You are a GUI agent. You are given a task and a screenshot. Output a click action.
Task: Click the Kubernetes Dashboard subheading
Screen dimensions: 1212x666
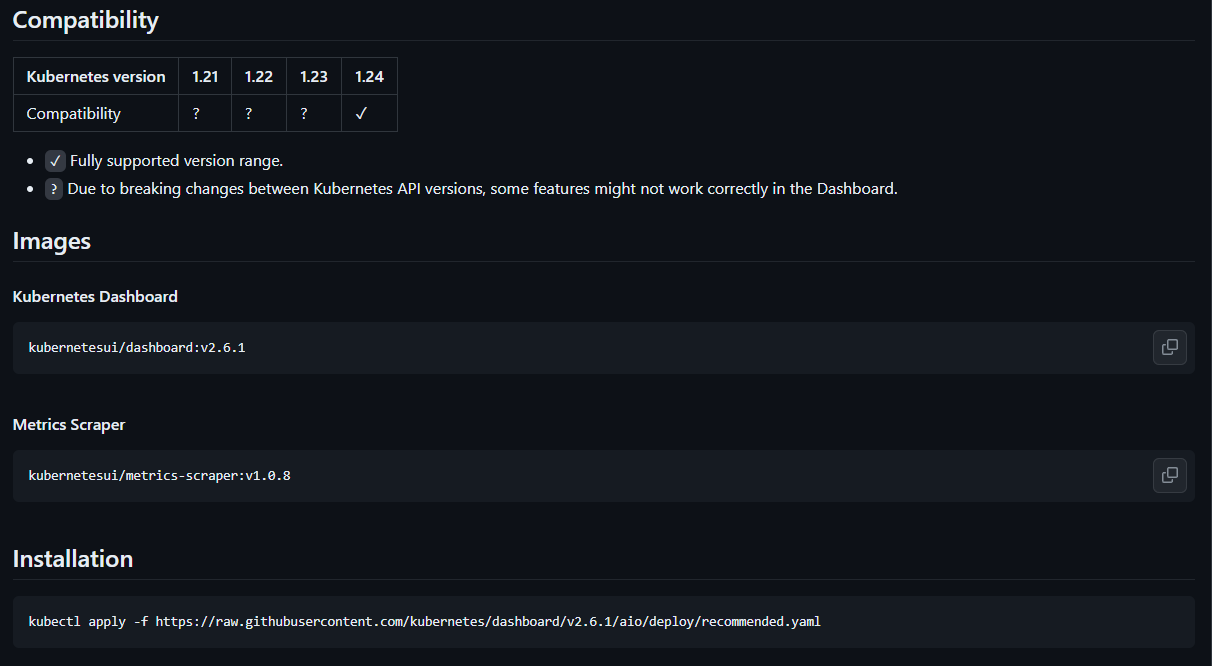pos(95,297)
